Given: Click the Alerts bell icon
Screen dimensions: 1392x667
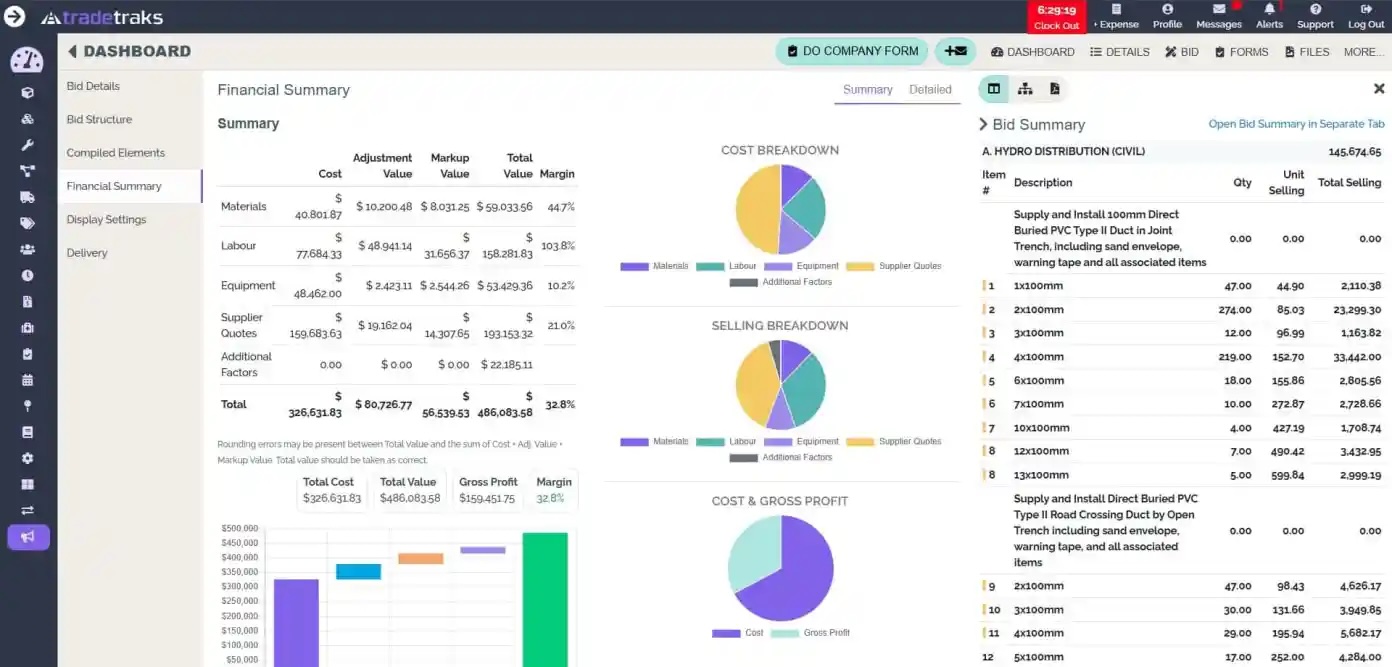Looking at the screenshot, I should tap(1269, 10).
